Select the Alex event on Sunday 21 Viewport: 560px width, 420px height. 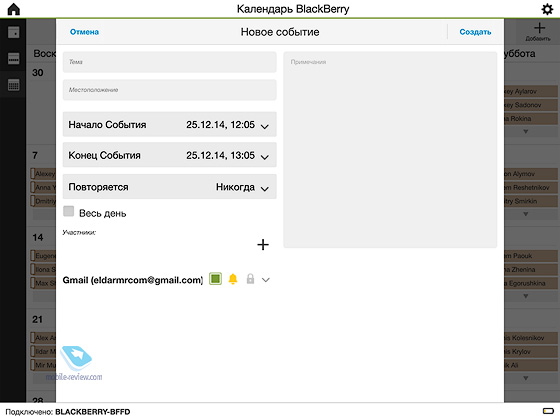(x=43, y=338)
